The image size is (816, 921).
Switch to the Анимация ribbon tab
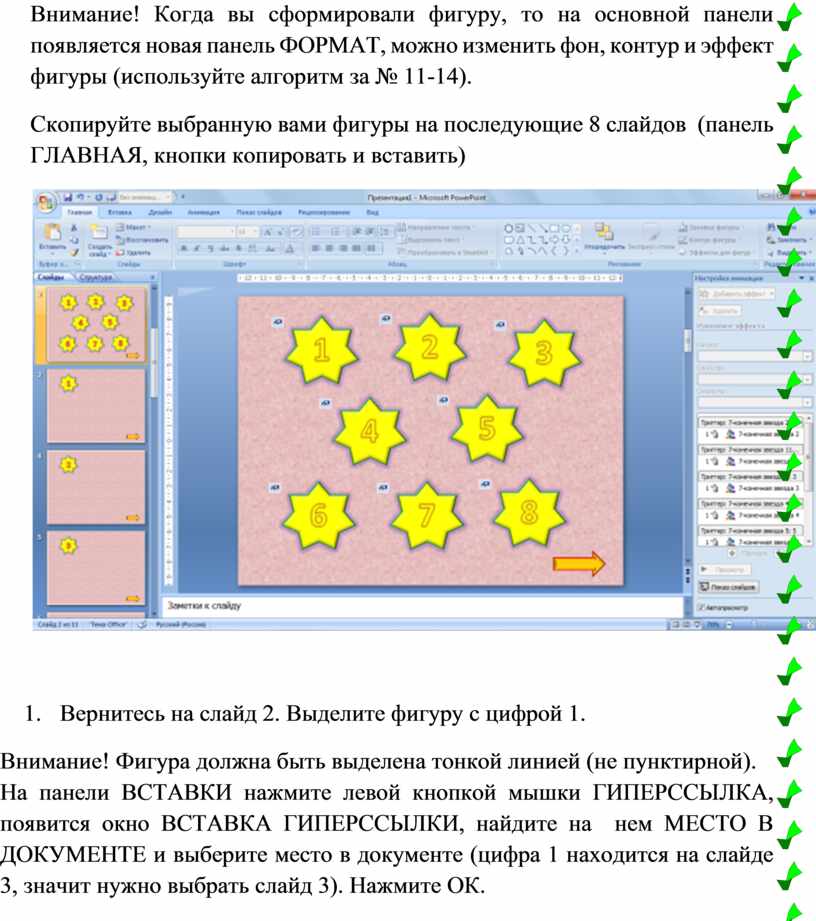(x=203, y=212)
